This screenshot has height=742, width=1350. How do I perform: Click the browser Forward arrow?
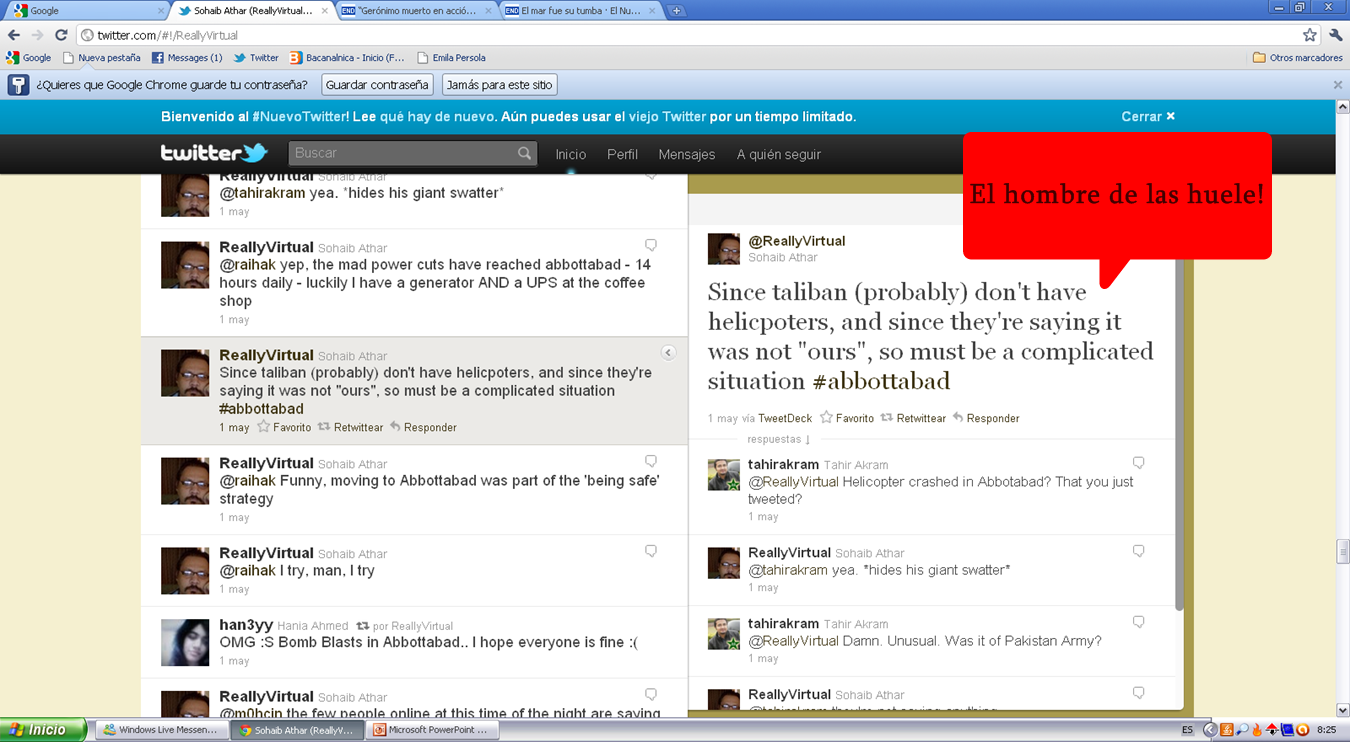38,34
